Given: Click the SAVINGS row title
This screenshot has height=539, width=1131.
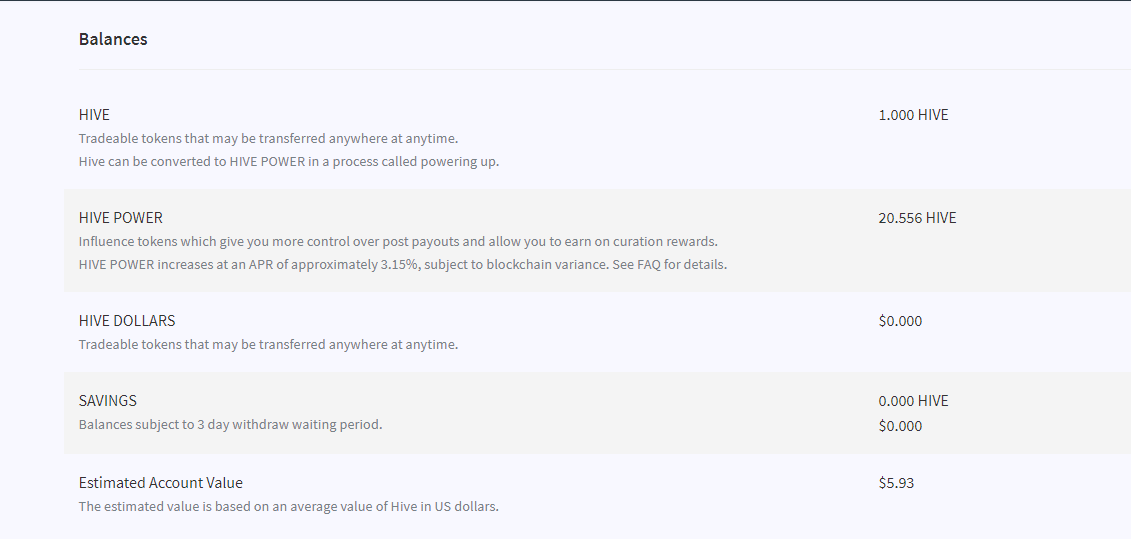Looking at the screenshot, I should pos(107,400).
